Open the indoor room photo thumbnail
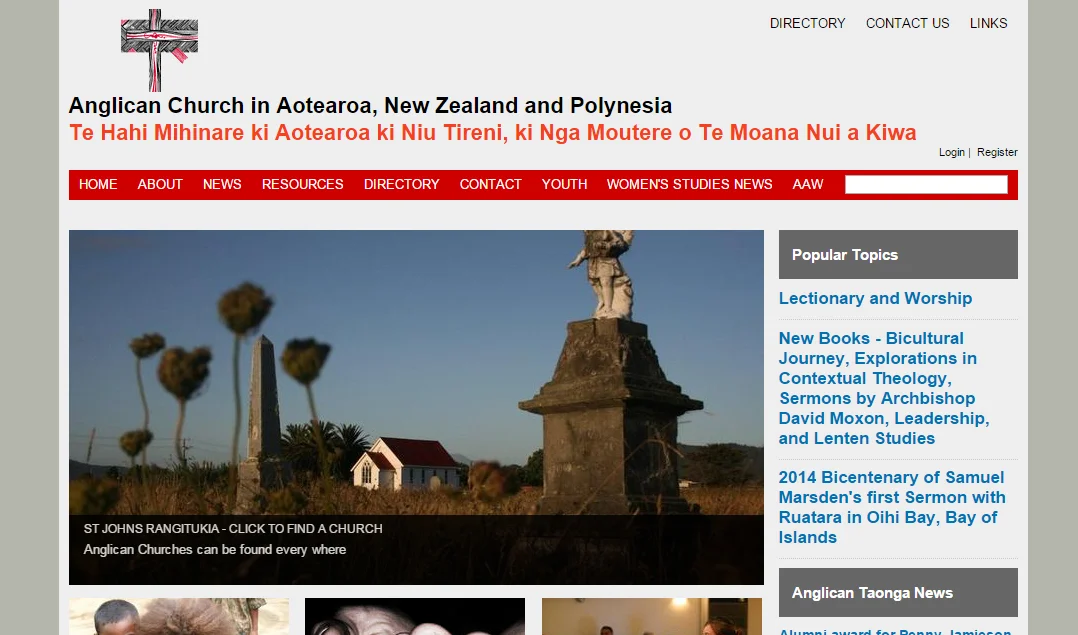 click(x=652, y=616)
